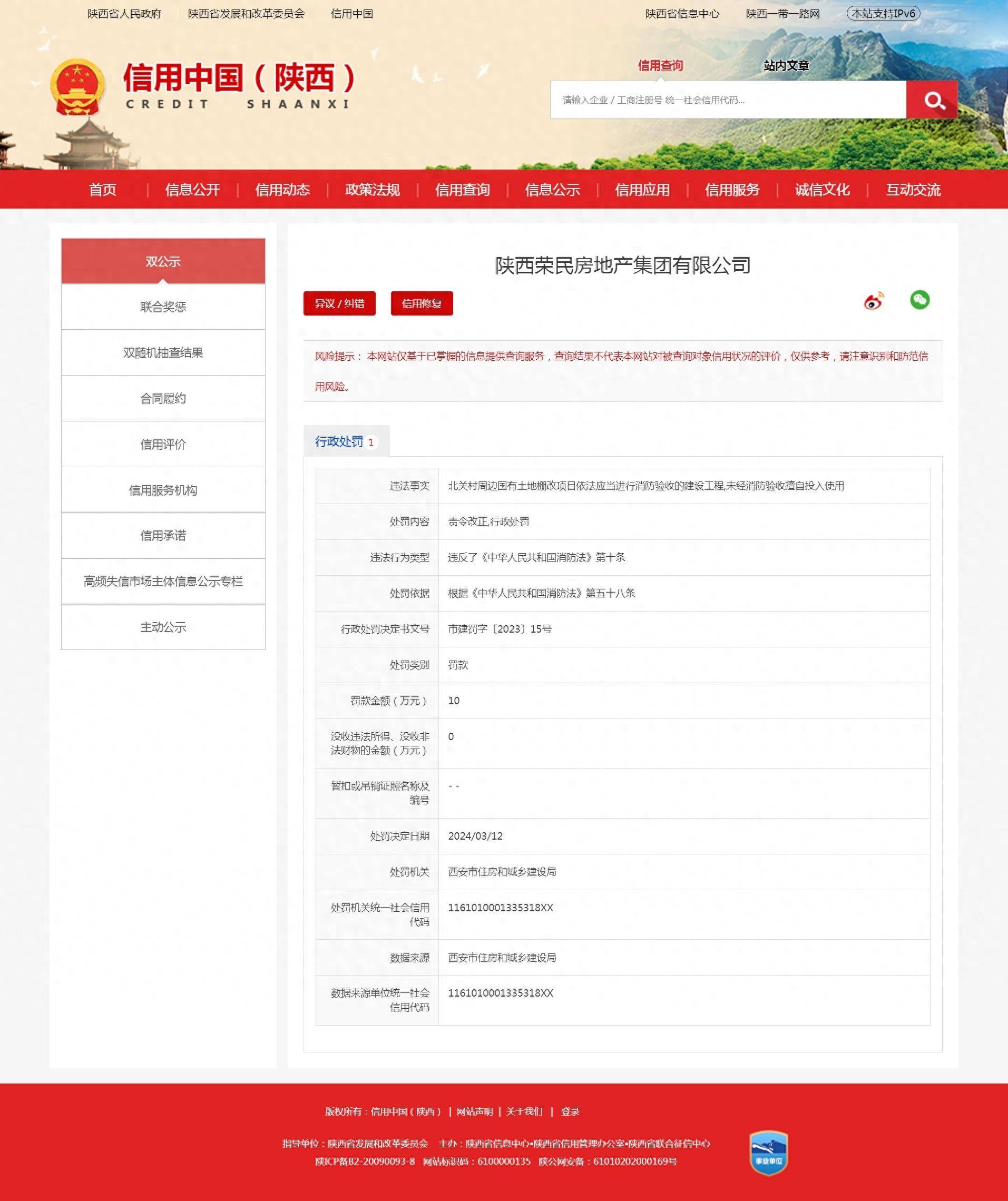
Task: Open 陕西一带一路网 top link
Action: (x=782, y=14)
